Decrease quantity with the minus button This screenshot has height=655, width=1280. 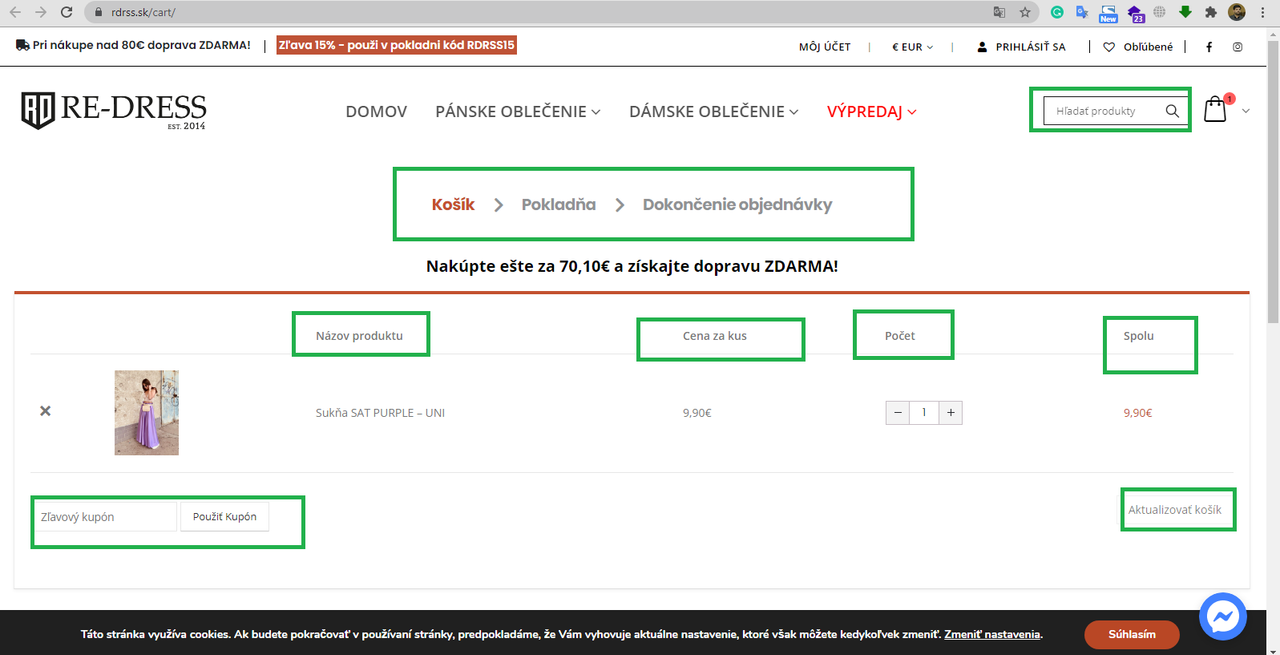pos(898,412)
